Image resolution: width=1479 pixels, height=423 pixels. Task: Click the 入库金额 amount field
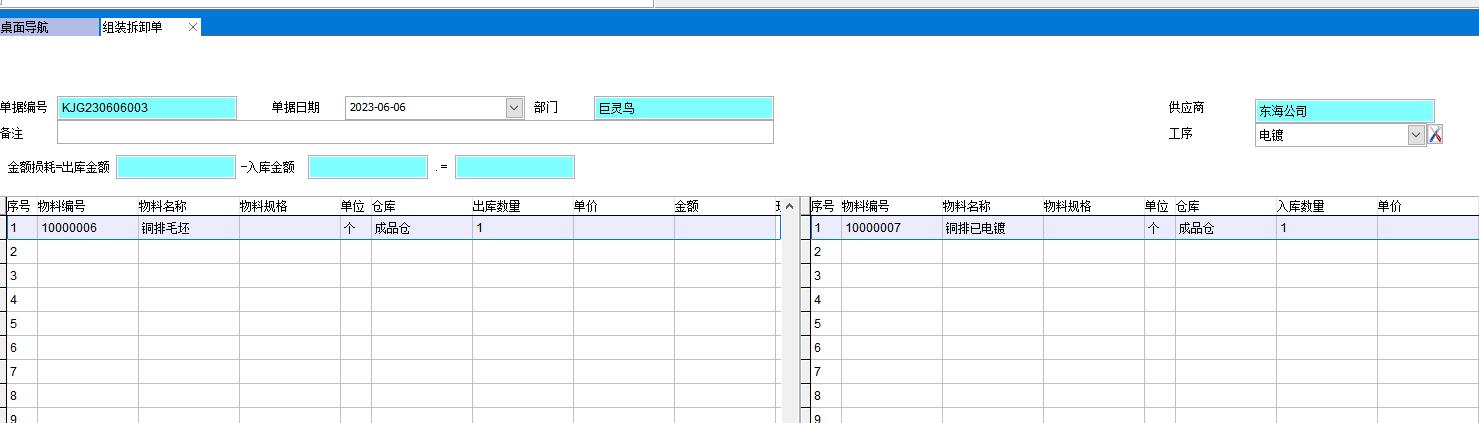(367, 168)
